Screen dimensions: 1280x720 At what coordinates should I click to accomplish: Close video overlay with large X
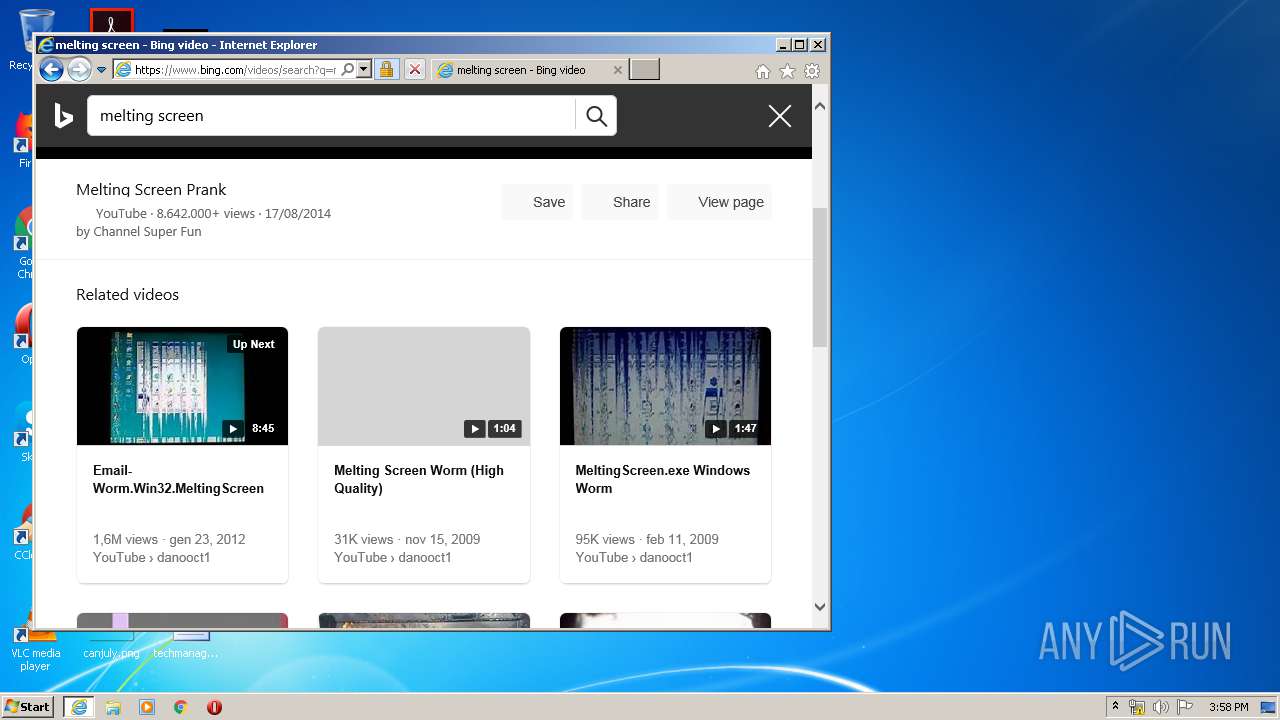780,116
